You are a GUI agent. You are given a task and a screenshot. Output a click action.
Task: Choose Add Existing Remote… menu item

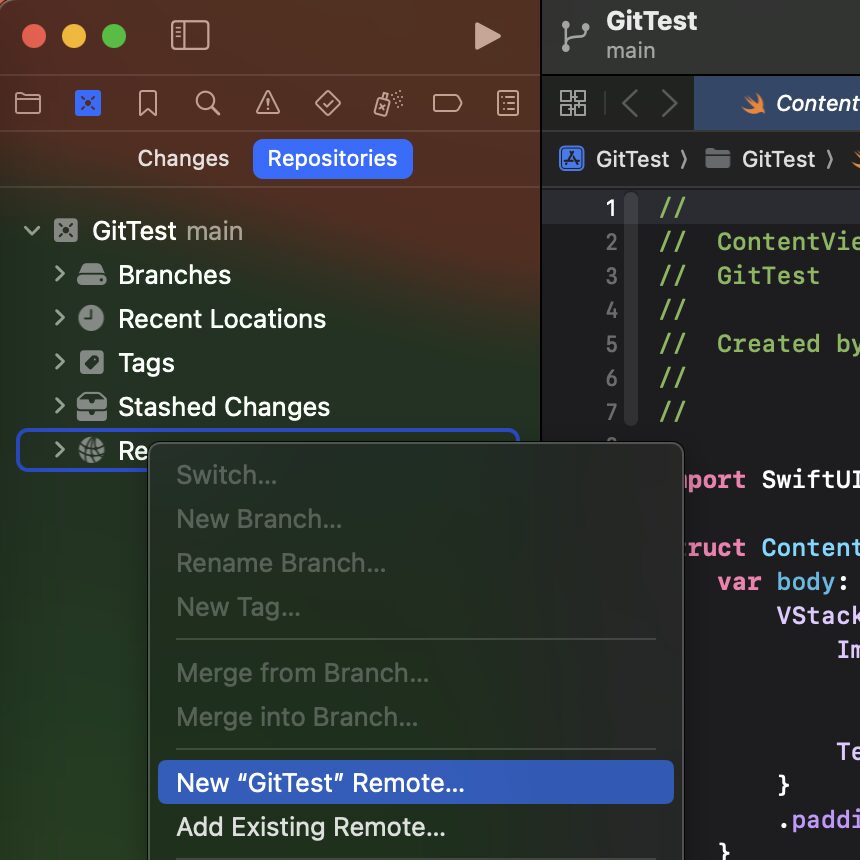click(416, 827)
